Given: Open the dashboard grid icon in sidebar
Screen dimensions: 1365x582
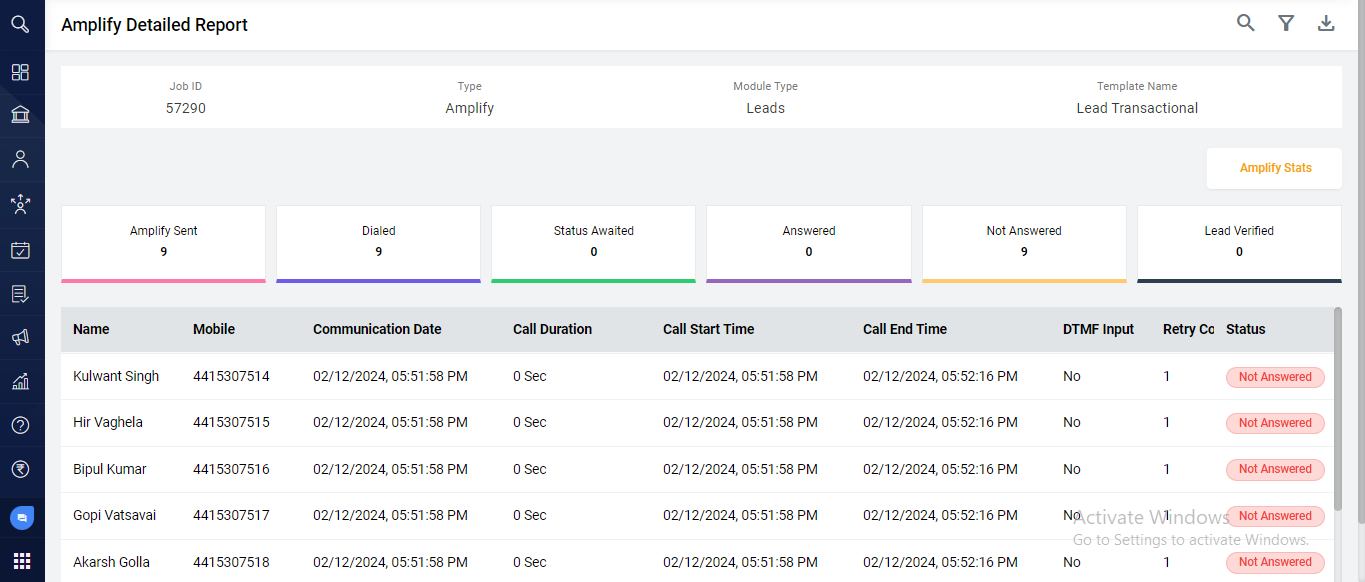Looking at the screenshot, I should pos(20,72).
